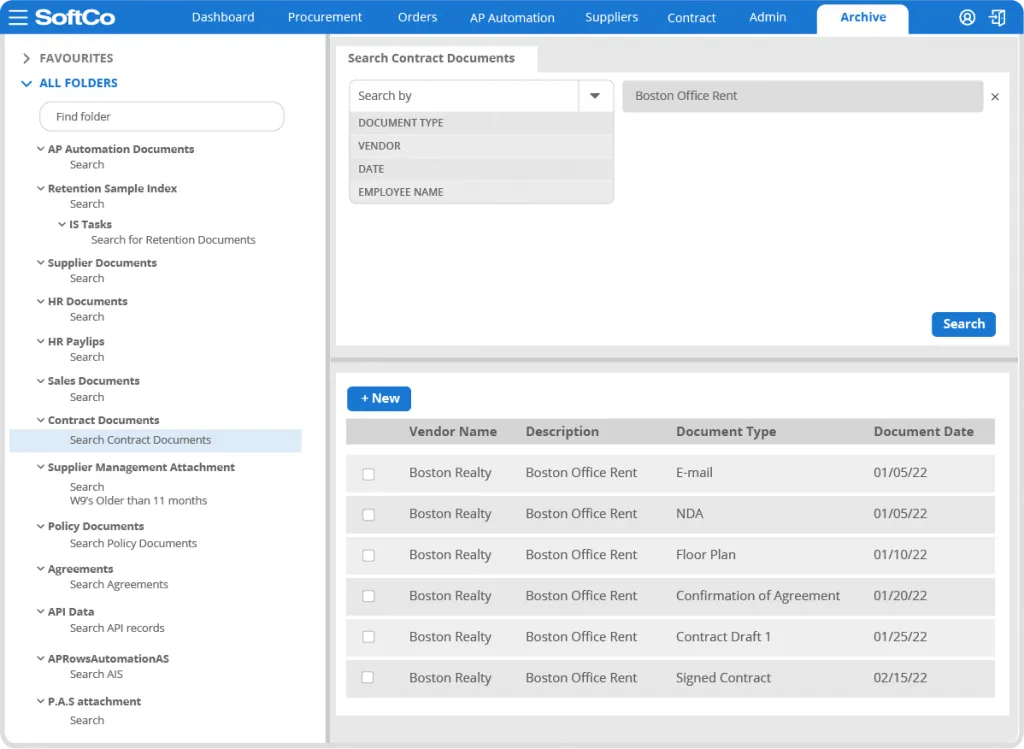This screenshot has width=1024, height=749.
Task: Check the Floor Plan document checkbox
Action: [x=368, y=555]
